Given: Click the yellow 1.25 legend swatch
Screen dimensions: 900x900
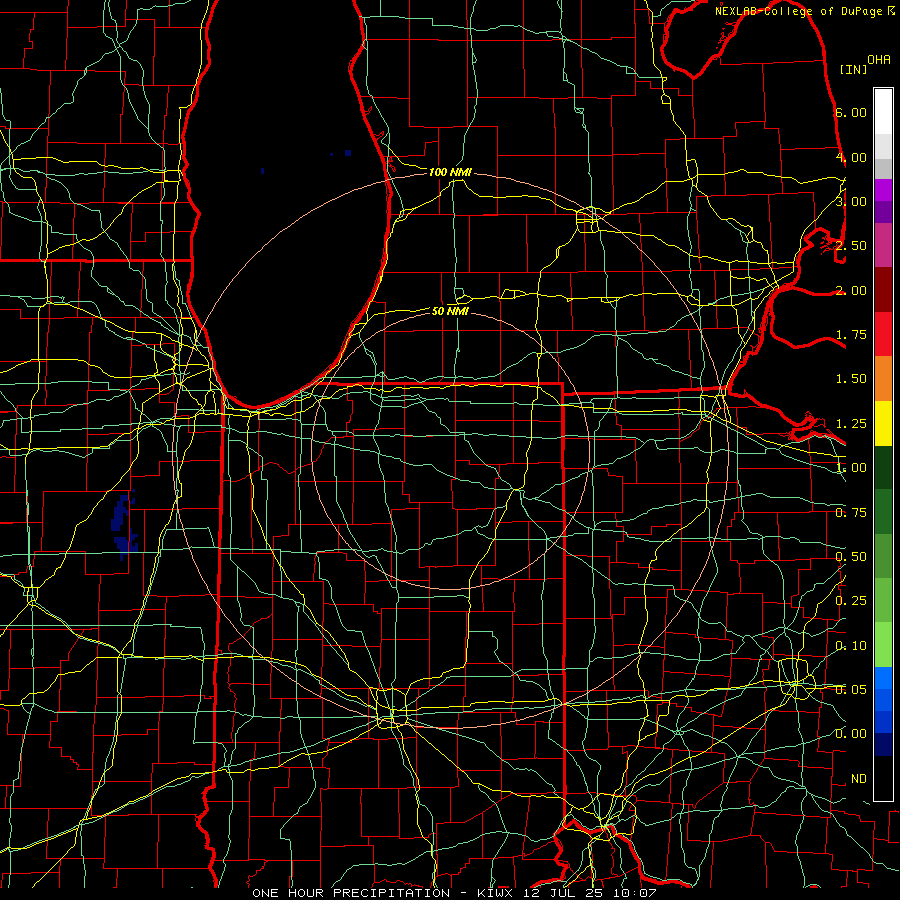Looking at the screenshot, I should [x=883, y=423].
